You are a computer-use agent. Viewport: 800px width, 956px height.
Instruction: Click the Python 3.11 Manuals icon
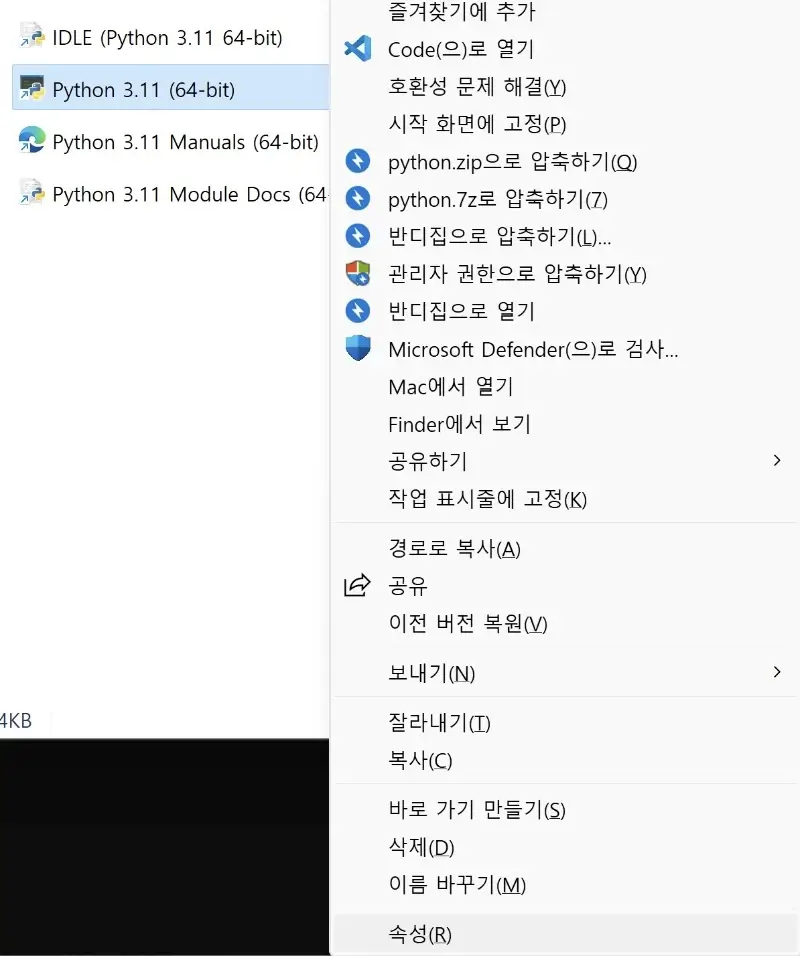pos(30,141)
